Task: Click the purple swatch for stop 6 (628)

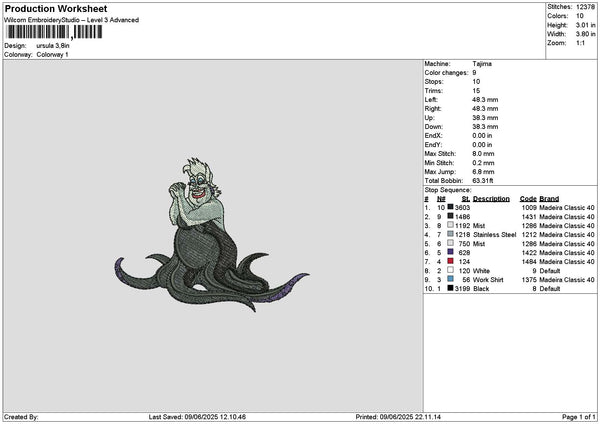Action: (450, 252)
